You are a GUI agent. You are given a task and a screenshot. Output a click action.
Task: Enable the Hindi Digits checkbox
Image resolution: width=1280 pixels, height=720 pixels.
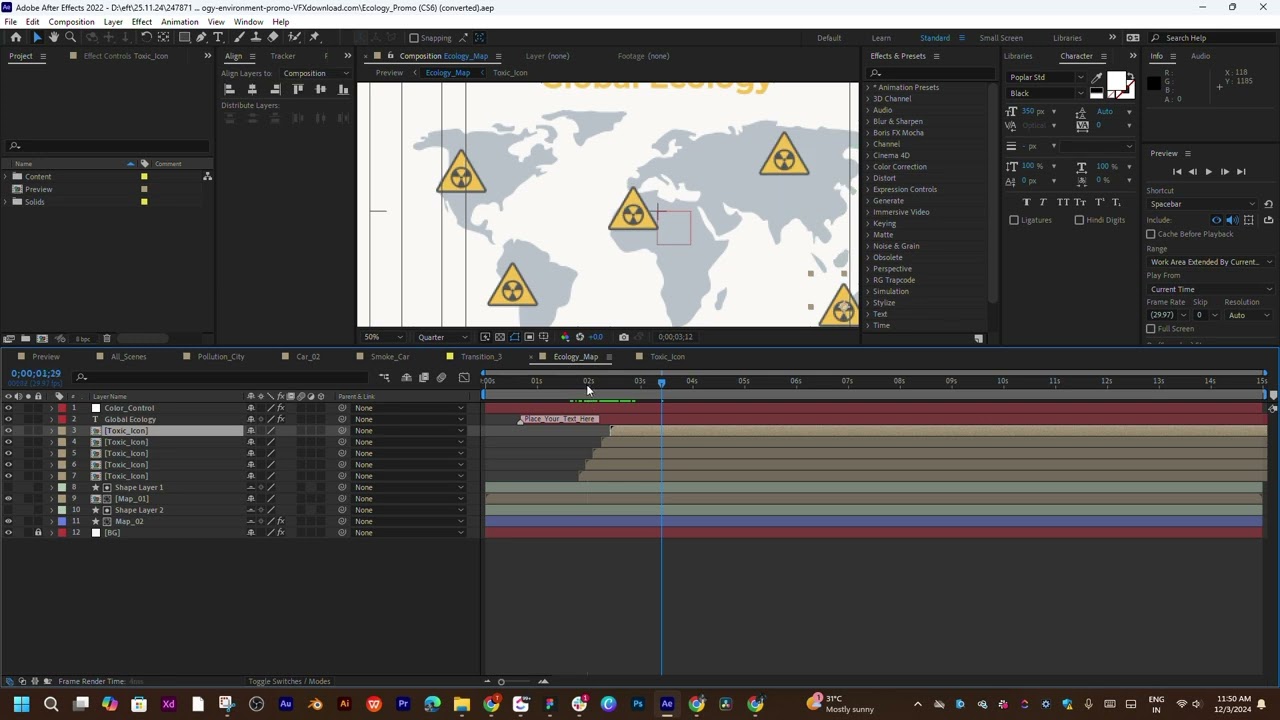[1079, 220]
